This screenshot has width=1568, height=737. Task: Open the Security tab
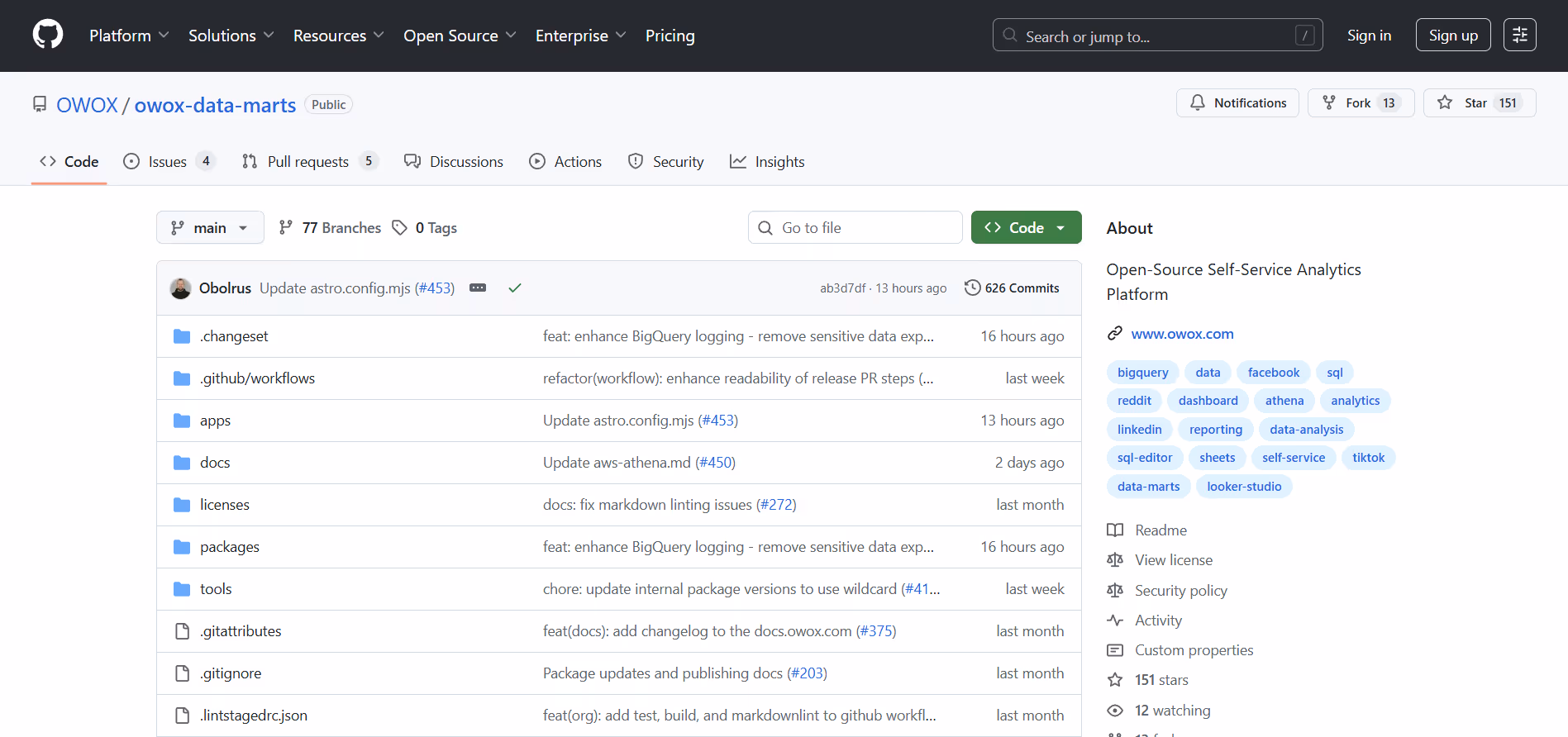click(x=666, y=162)
